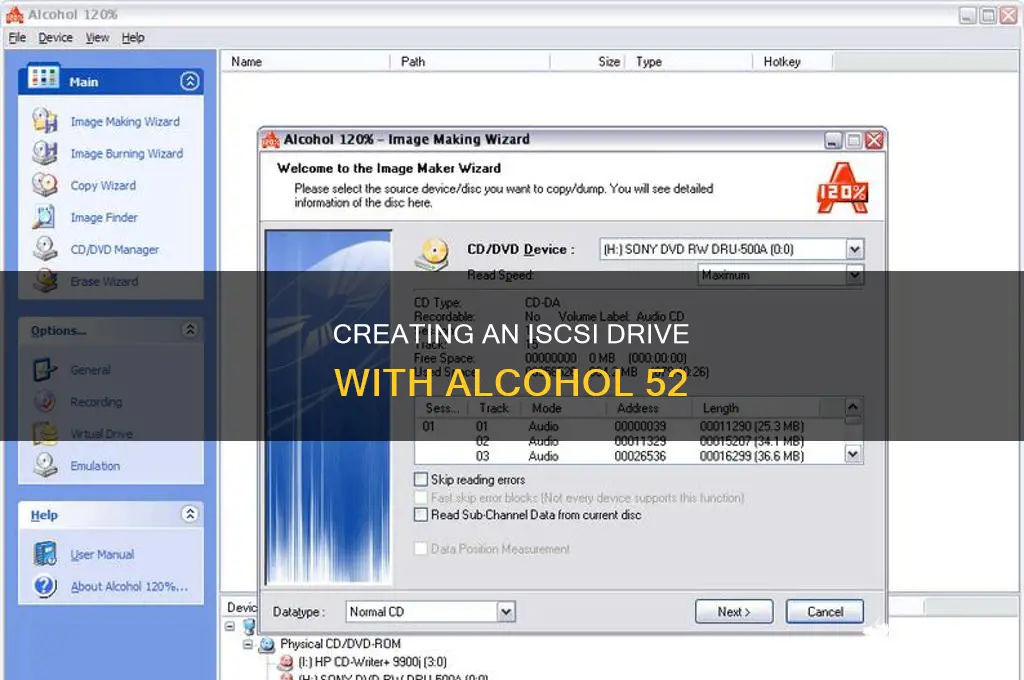
Task: Open the Image Making Wizard link
Action: (125, 121)
